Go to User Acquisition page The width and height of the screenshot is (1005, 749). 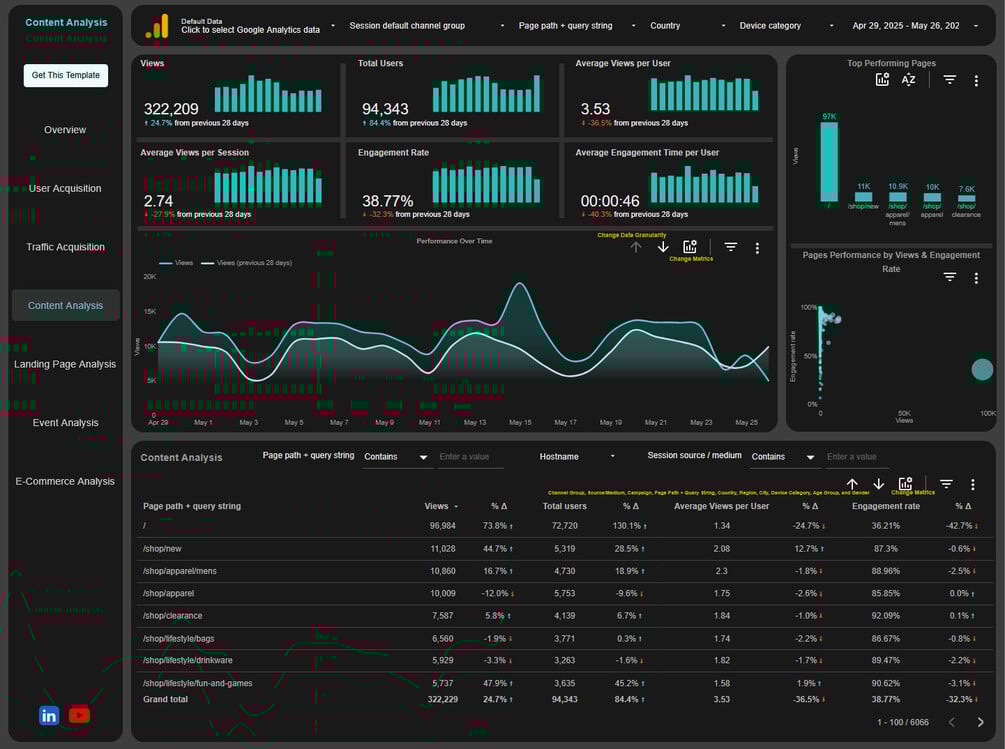pyautogui.click(x=65, y=188)
